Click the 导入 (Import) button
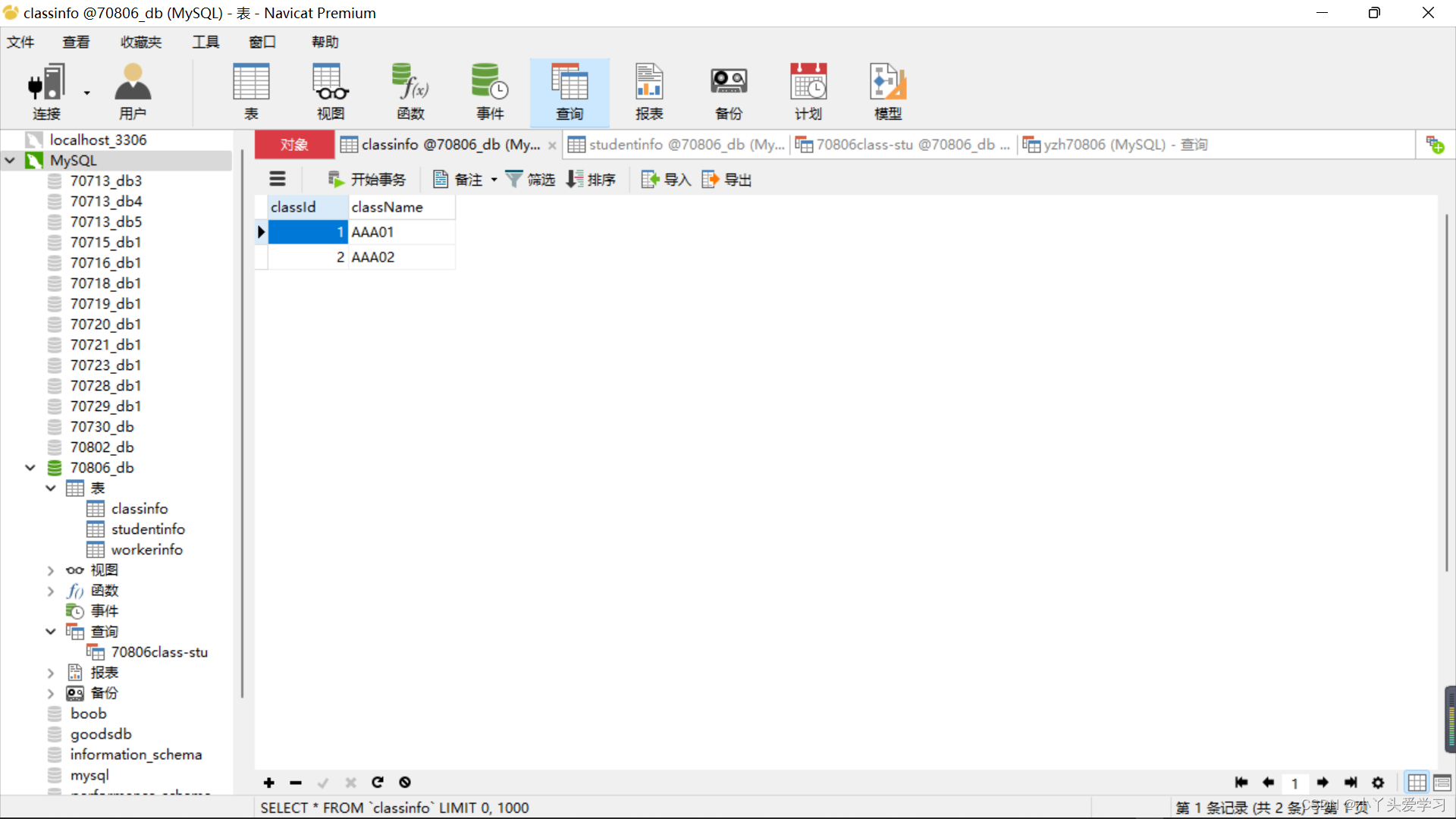This screenshot has height=819, width=1456. click(666, 179)
